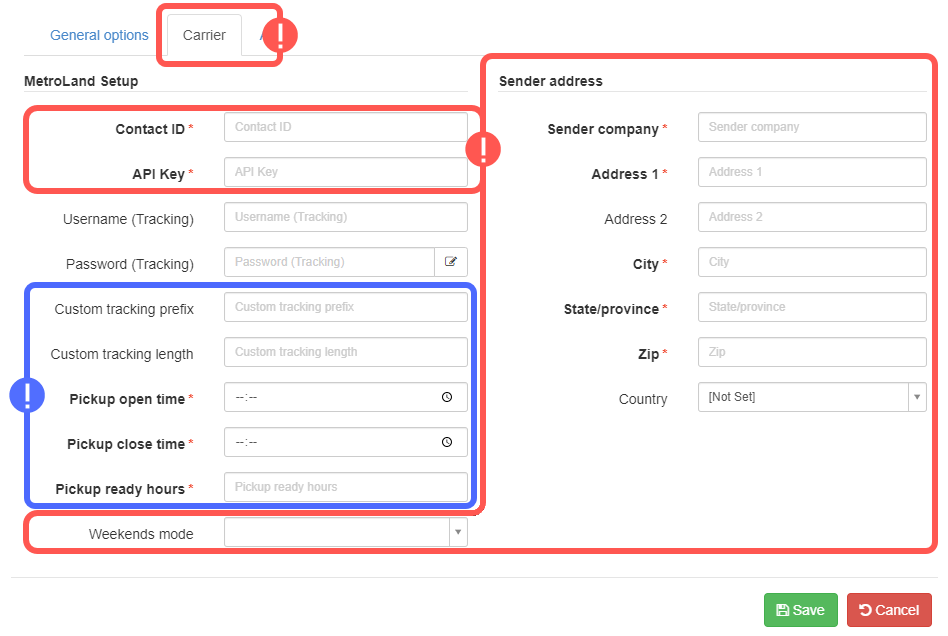The image size is (948, 636).
Task: Click the Weekends mode dropdown arrow
Action: [x=458, y=532]
